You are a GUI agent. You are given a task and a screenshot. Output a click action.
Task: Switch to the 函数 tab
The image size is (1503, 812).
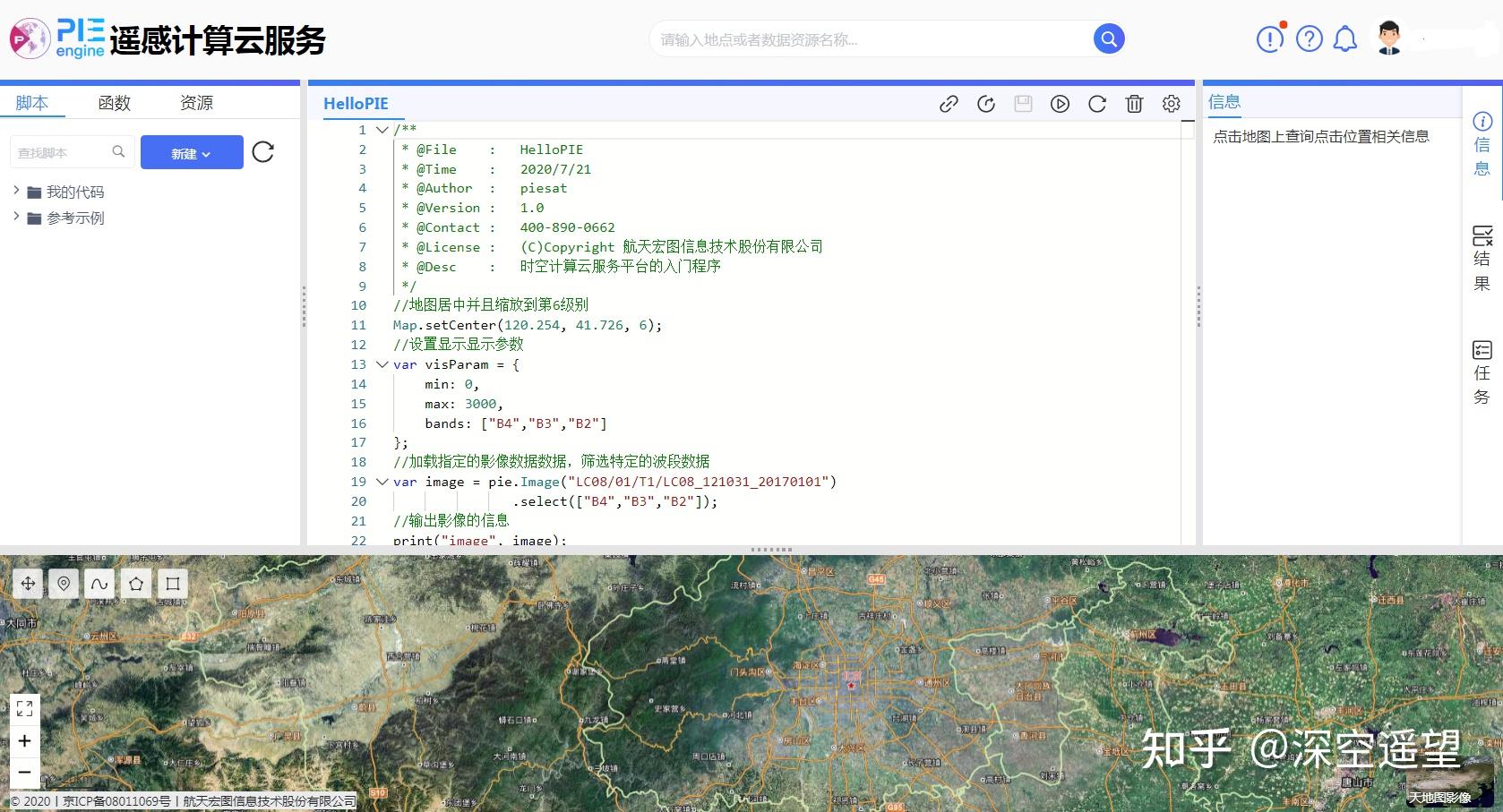coord(115,103)
